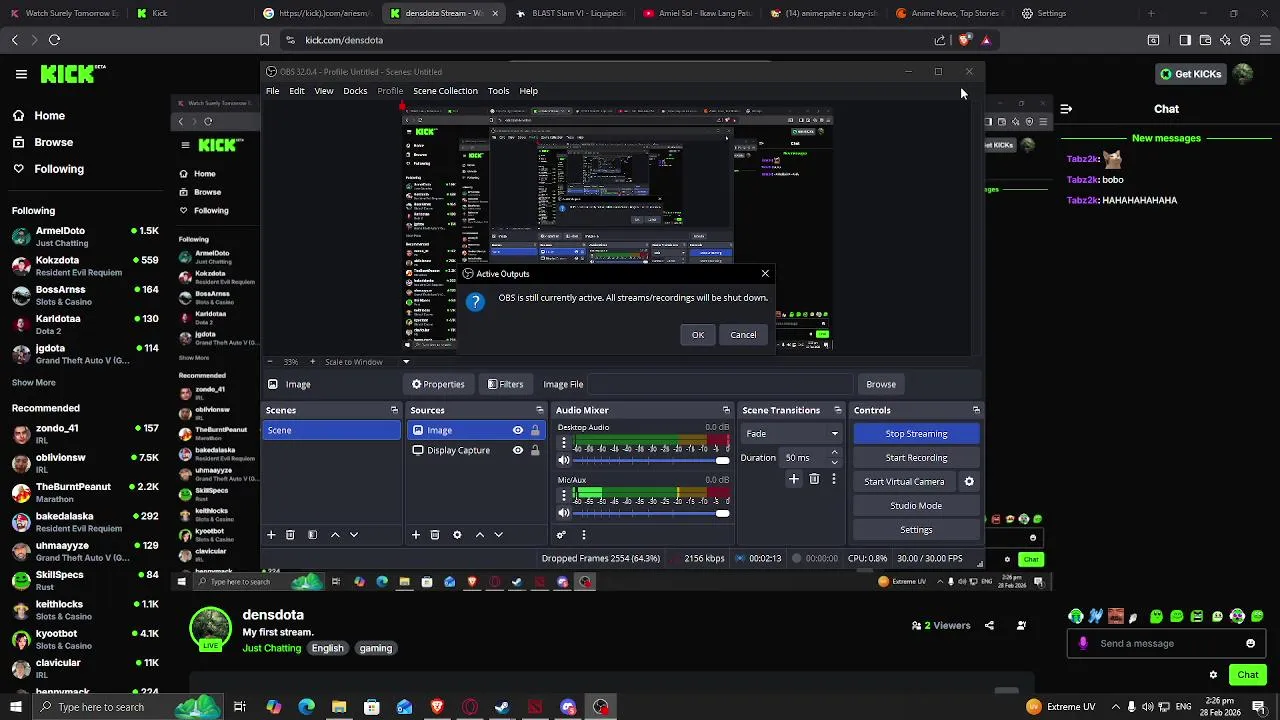Close the Active Outputs dialog with X
Image resolution: width=1280 pixels, height=720 pixels.
point(765,273)
